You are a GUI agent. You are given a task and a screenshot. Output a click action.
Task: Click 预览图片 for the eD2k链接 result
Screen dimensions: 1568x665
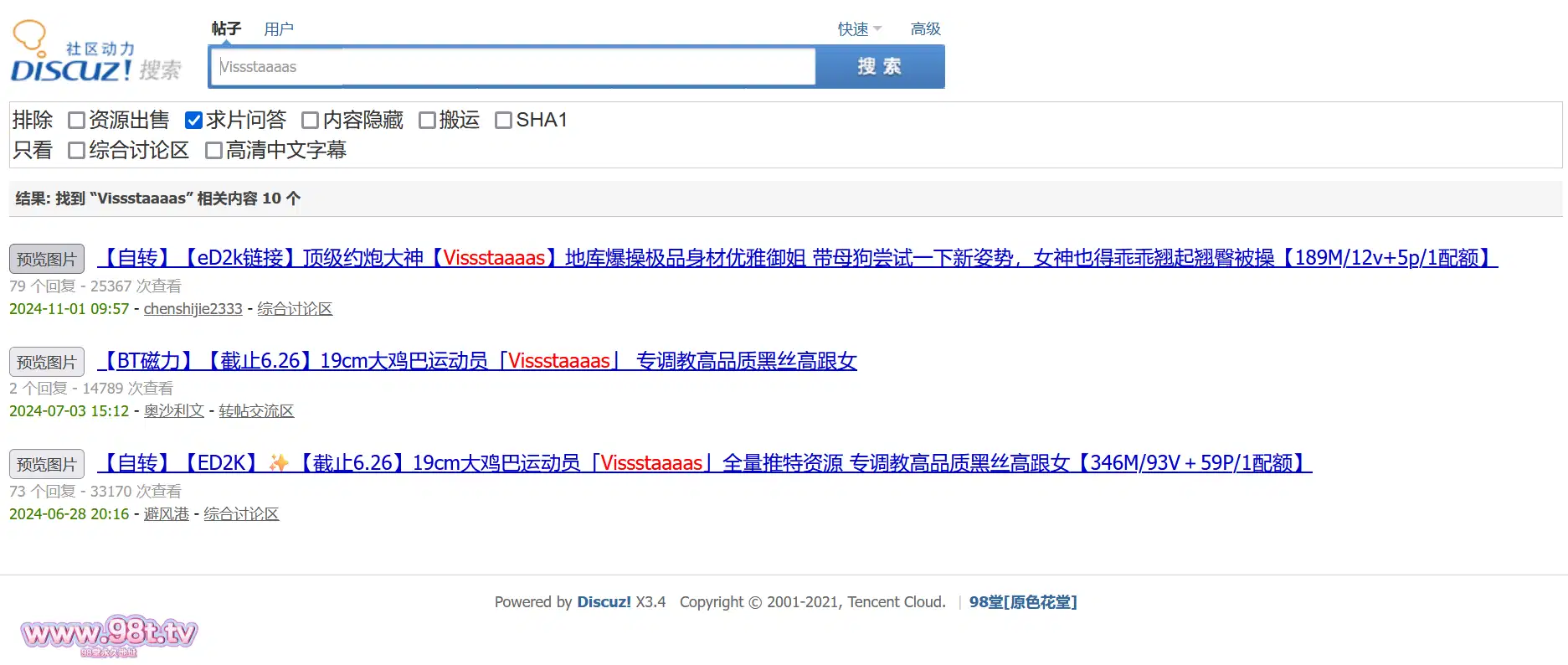point(47,259)
